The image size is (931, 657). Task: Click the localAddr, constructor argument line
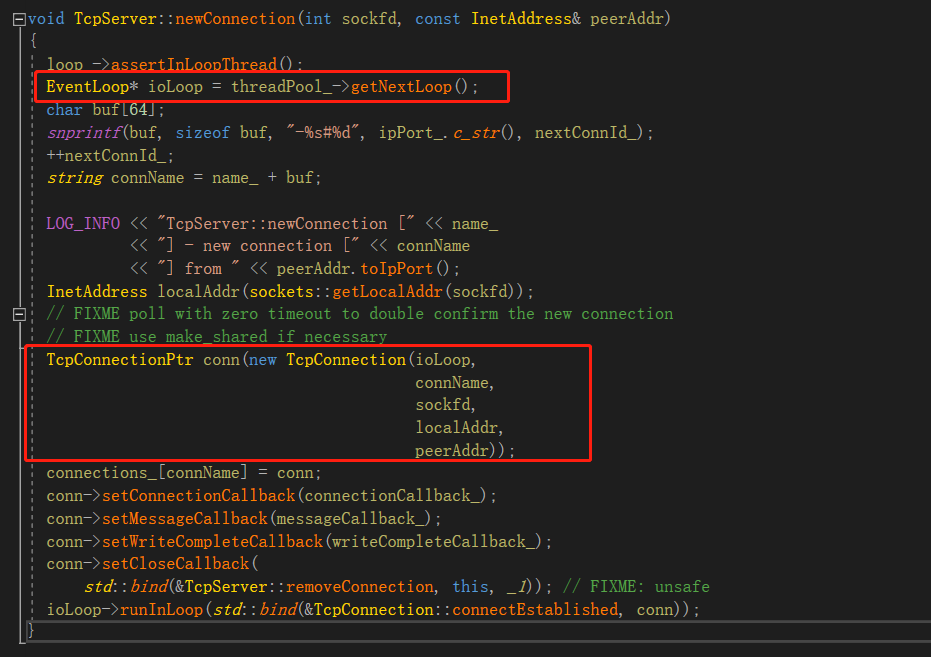460,428
